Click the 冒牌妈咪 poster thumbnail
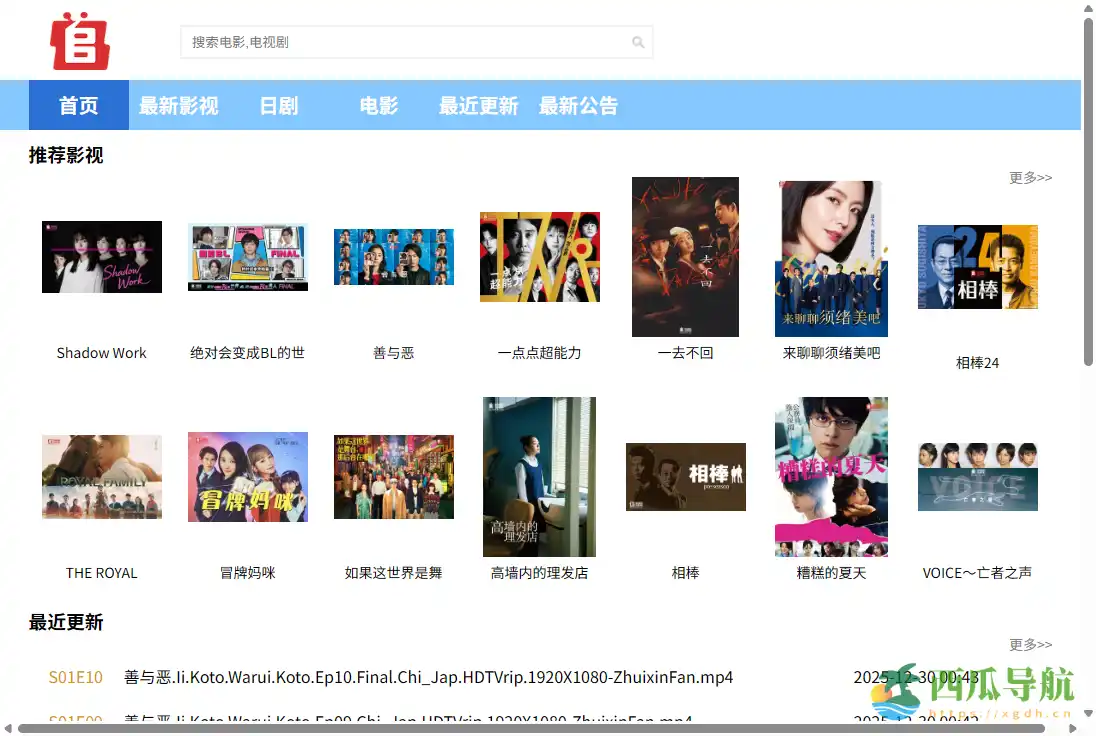The image size is (1096, 736). (248, 477)
